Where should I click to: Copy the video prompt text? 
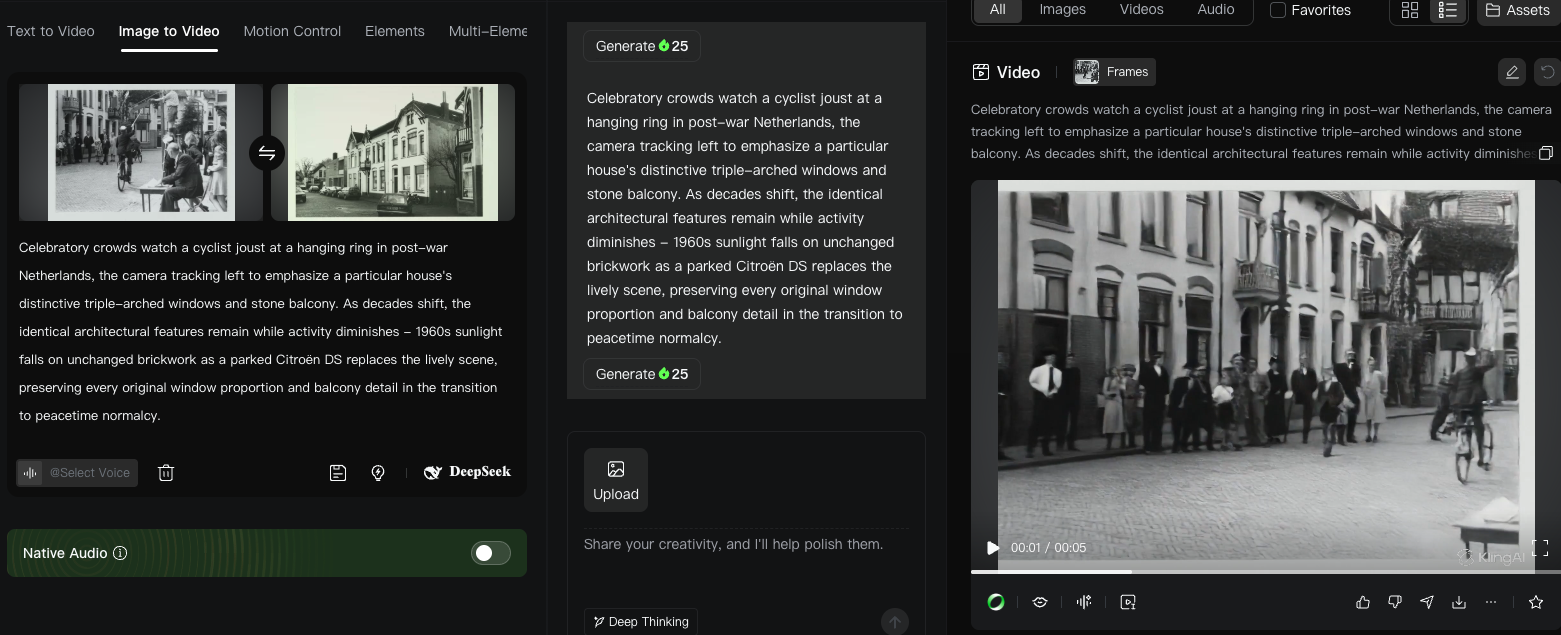(1546, 153)
